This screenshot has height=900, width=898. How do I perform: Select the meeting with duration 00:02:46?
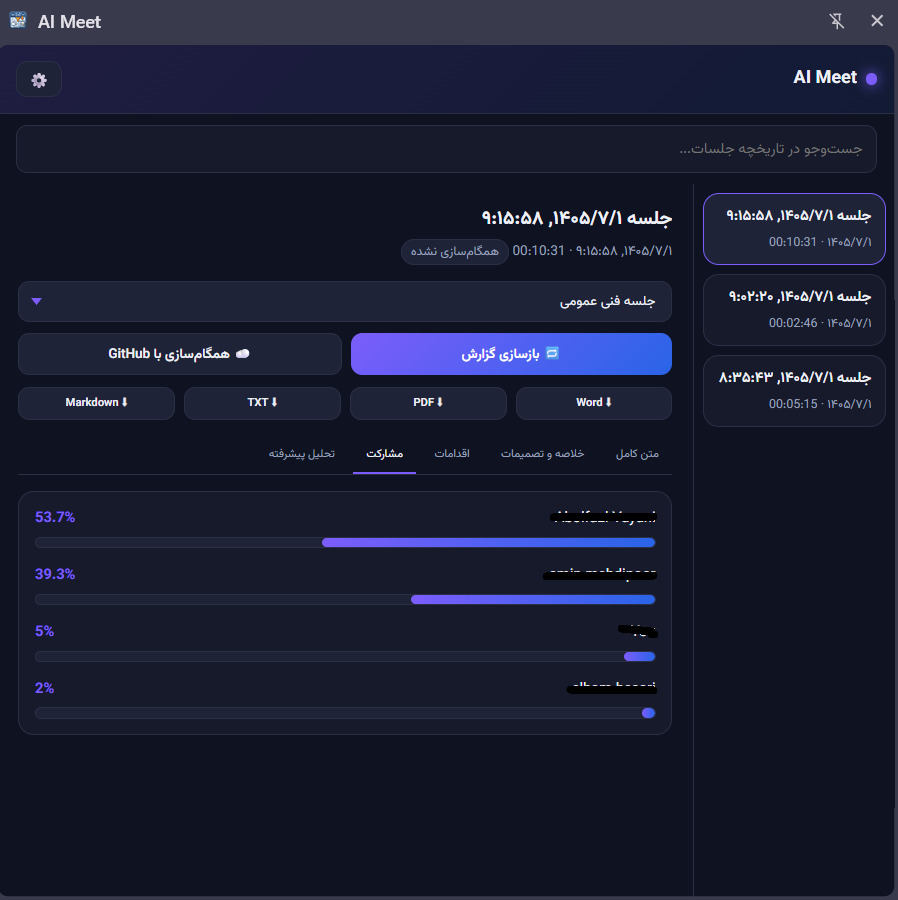(x=794, y=310)
